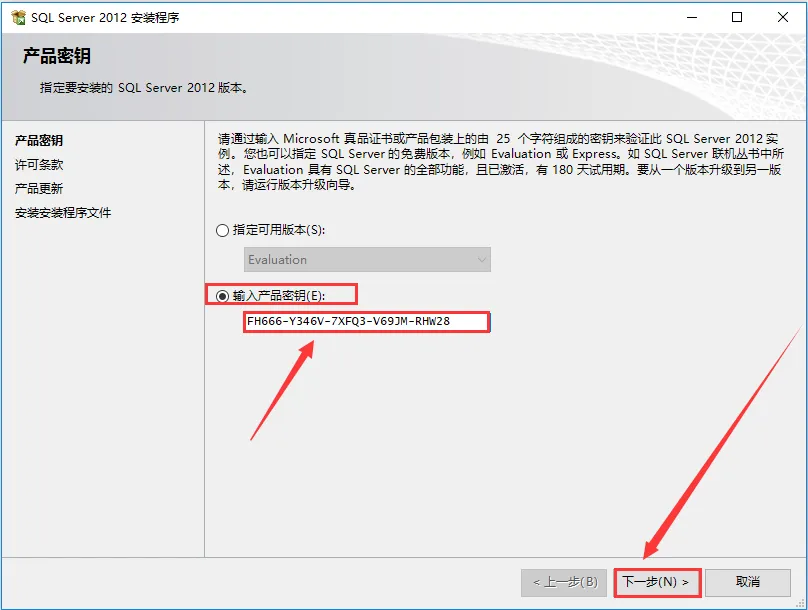Select the 指定可用版本(S) radio button
The image size is (808, 610).
point(223,230)
